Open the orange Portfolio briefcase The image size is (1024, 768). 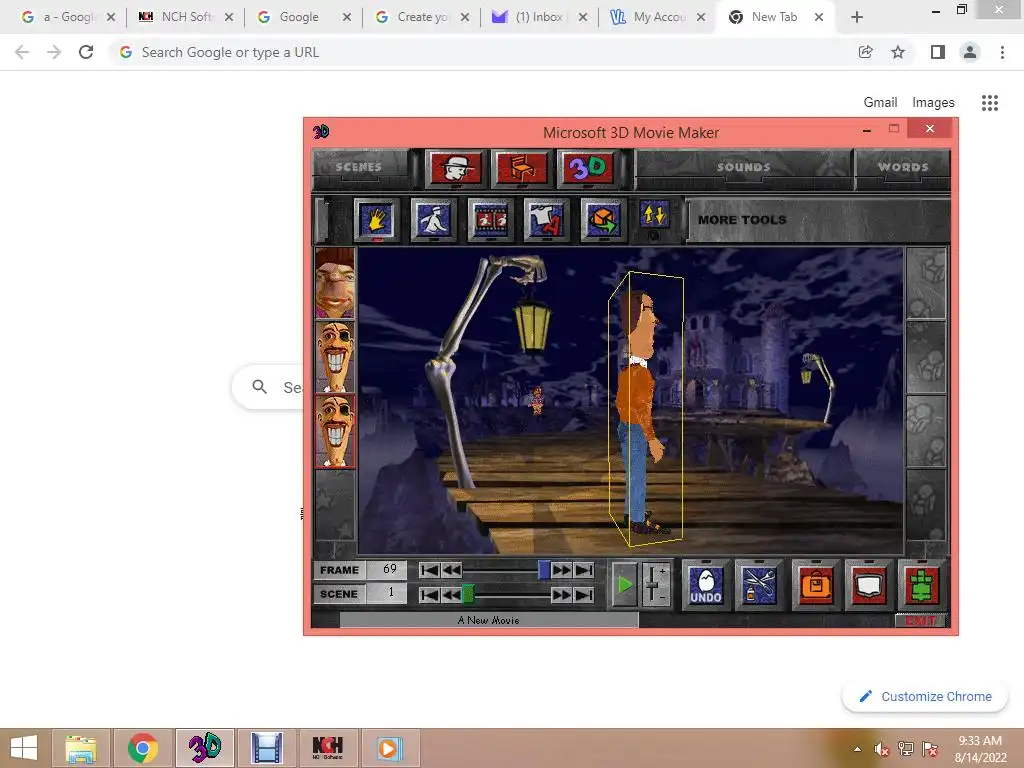(x=815, y=584)
